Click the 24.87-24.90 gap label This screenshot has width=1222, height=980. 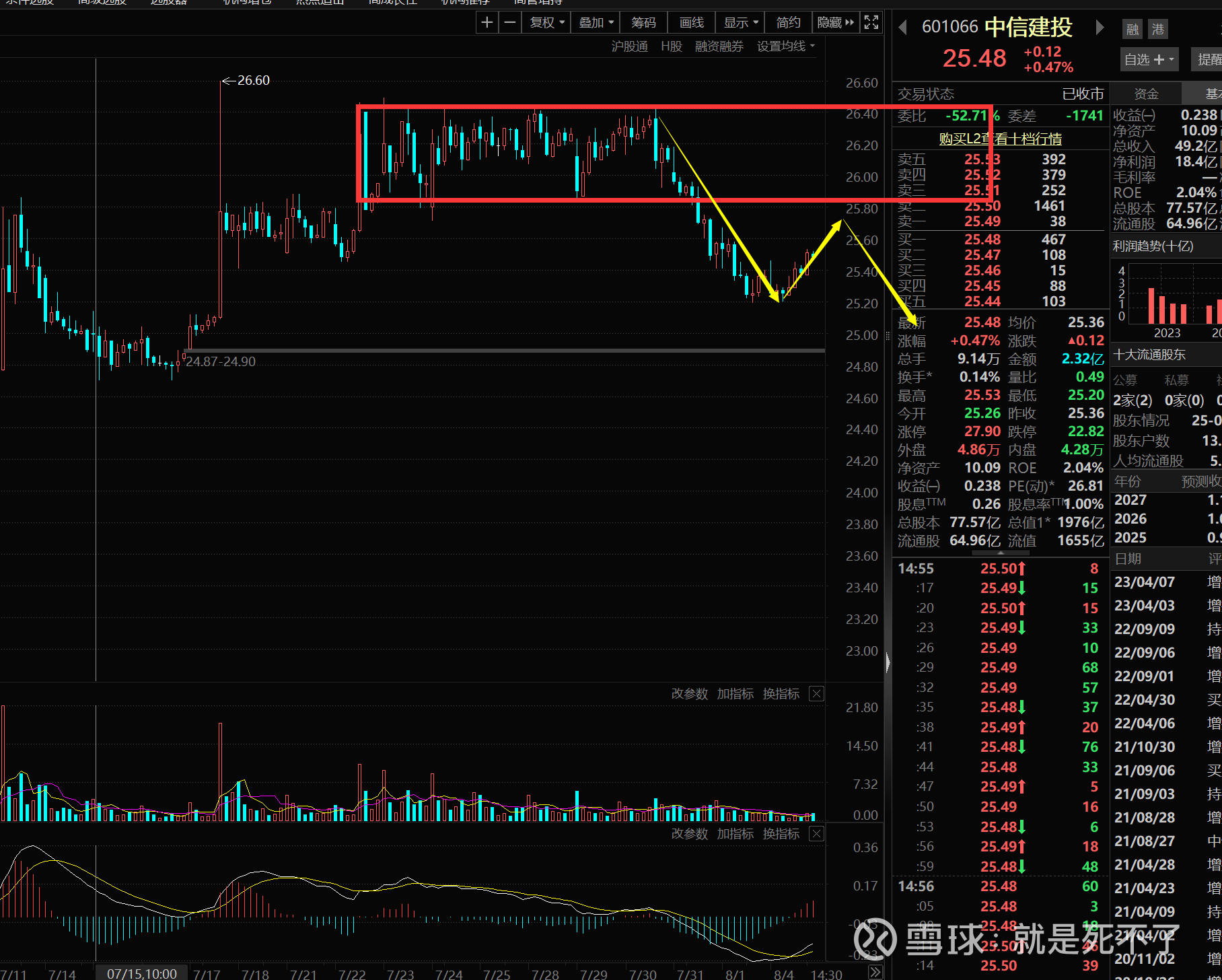(221, 361)
